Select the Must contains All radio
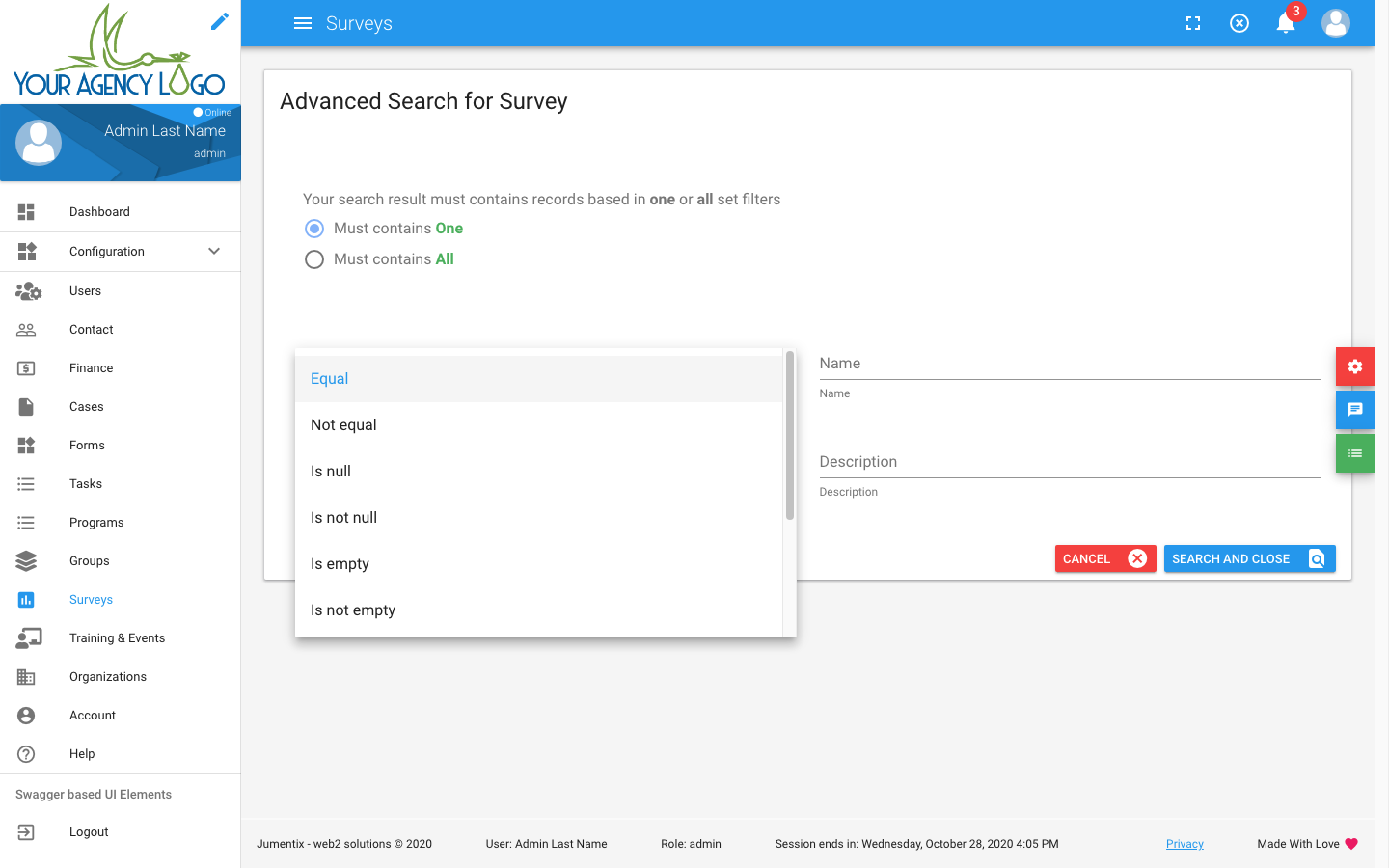Viewport: 1389px width, 868px height. (x=314, y=259)
